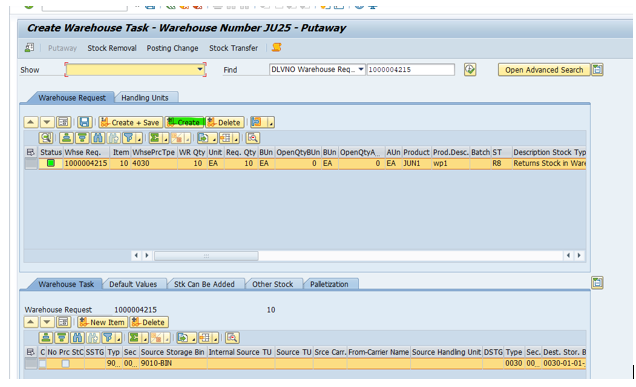This screenshot has width=636, height=387.
Task: Open the Palletization tab
Action: point(329,284)
